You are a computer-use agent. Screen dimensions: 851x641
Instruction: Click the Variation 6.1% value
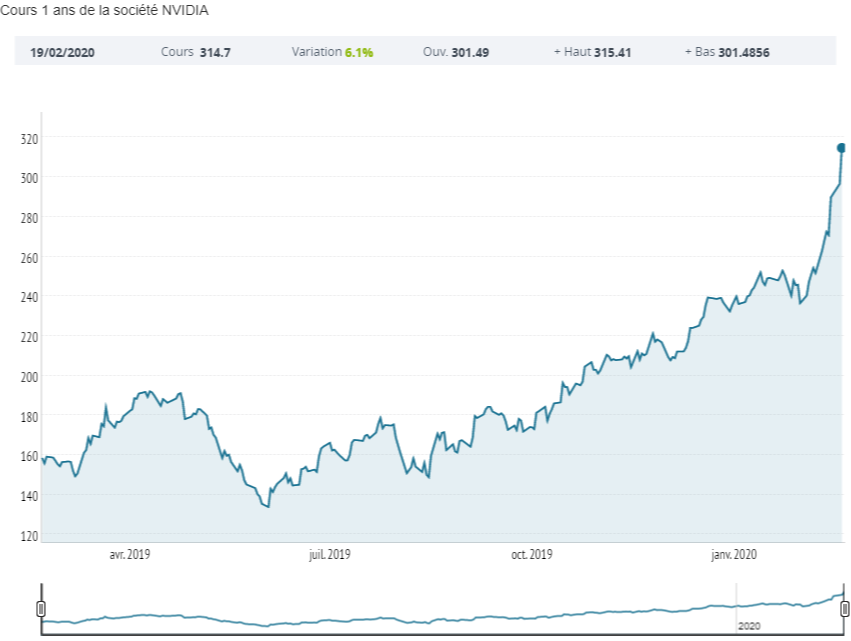(359, 53)
